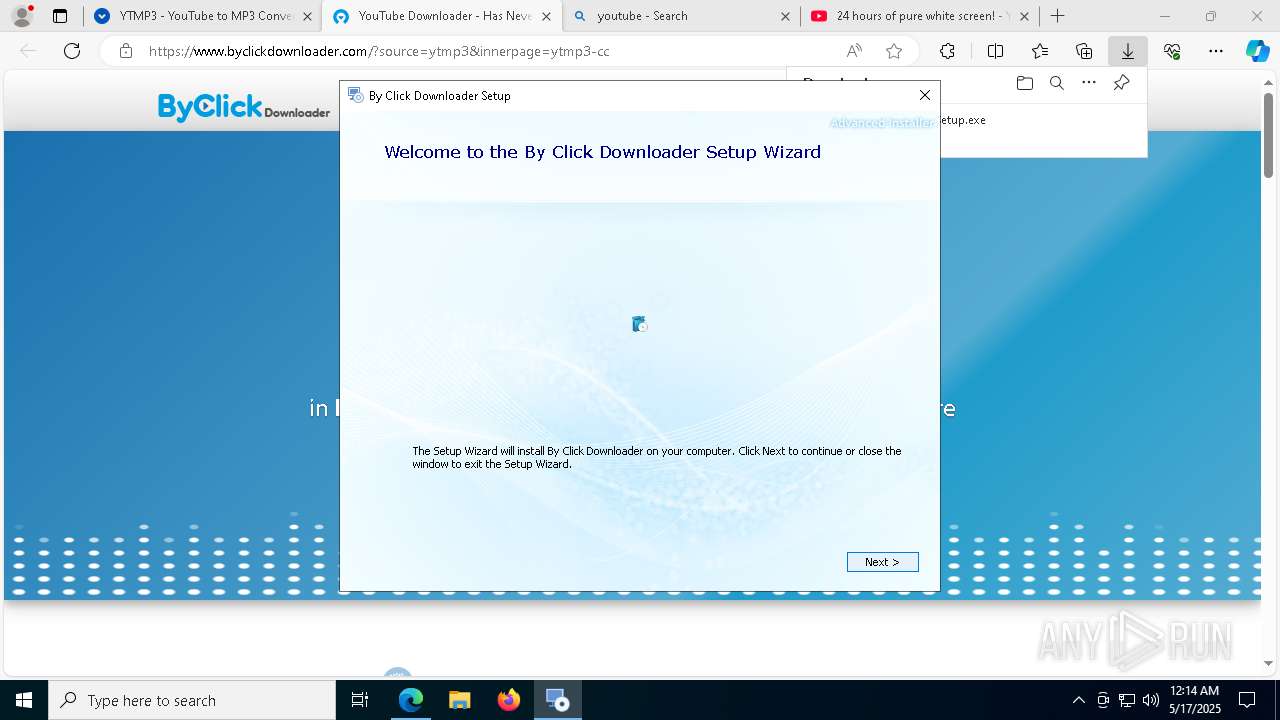Search downloads in Downloads panel
This screenshot has height=720, width=1280.
pos(1057,83)
